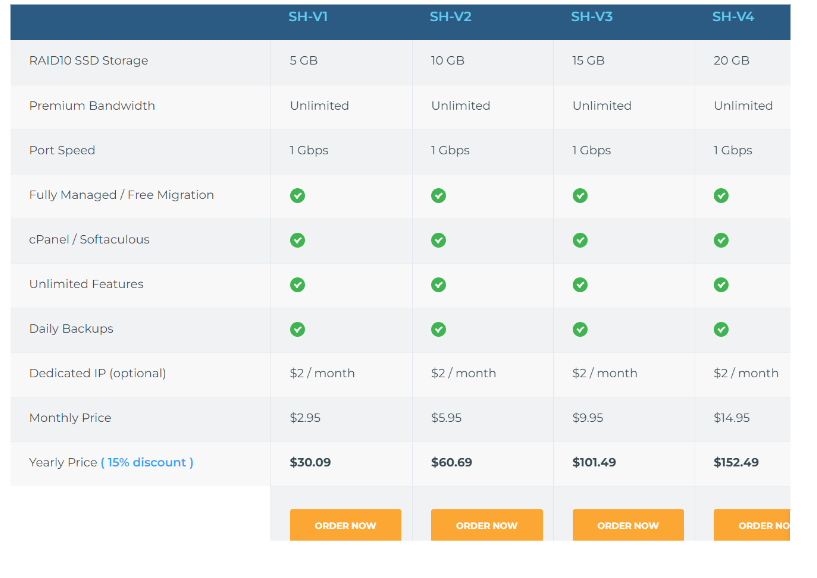
Task: Click the 'Monthly Price' row label
Action: (70, 418)
